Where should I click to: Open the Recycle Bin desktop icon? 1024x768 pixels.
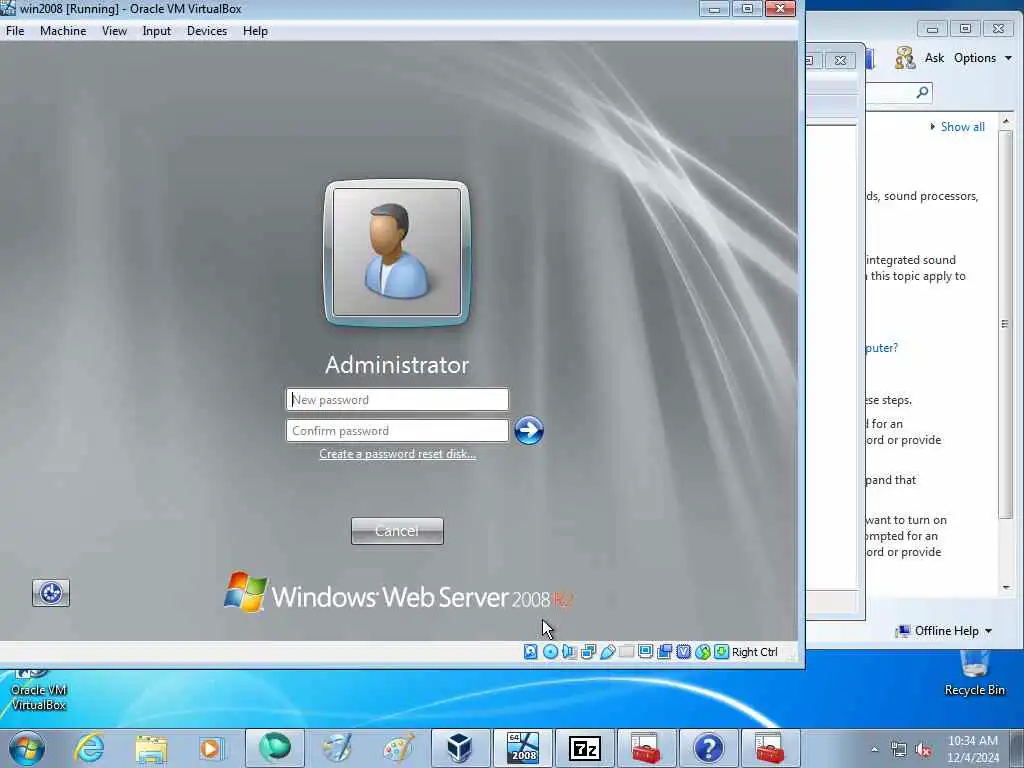point(974,675)
